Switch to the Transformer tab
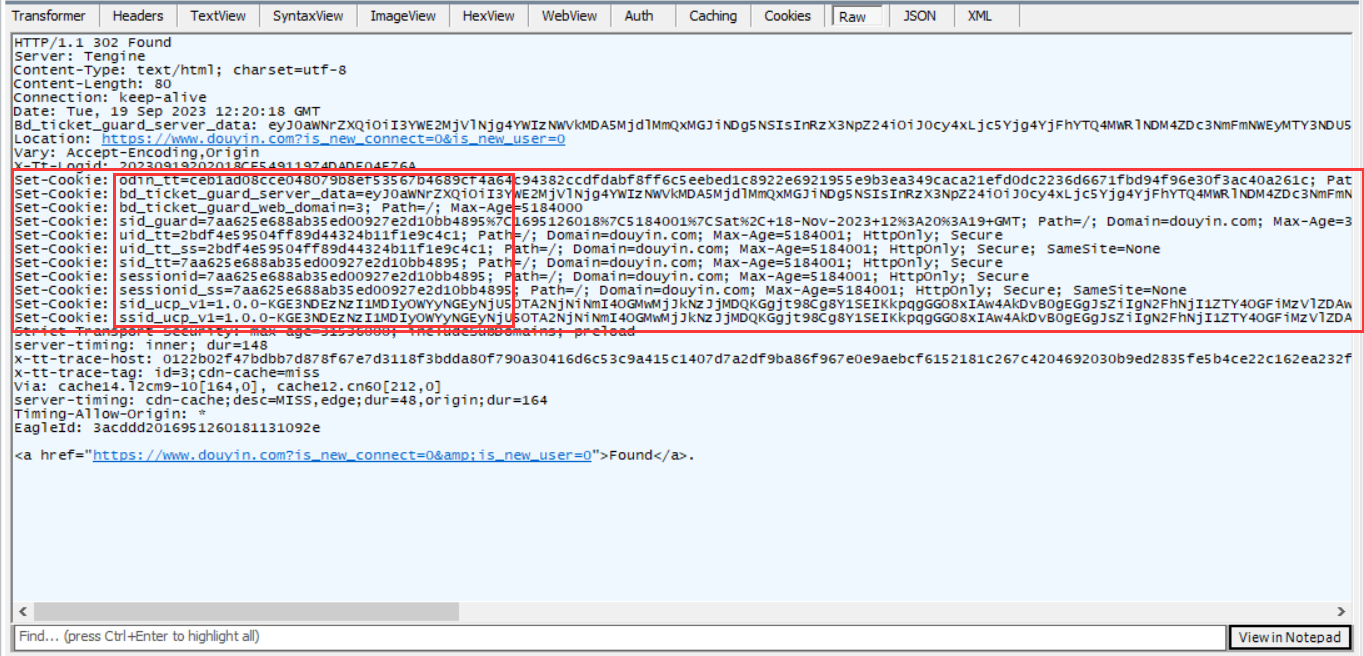1364x656 pixels. point(49,16)
